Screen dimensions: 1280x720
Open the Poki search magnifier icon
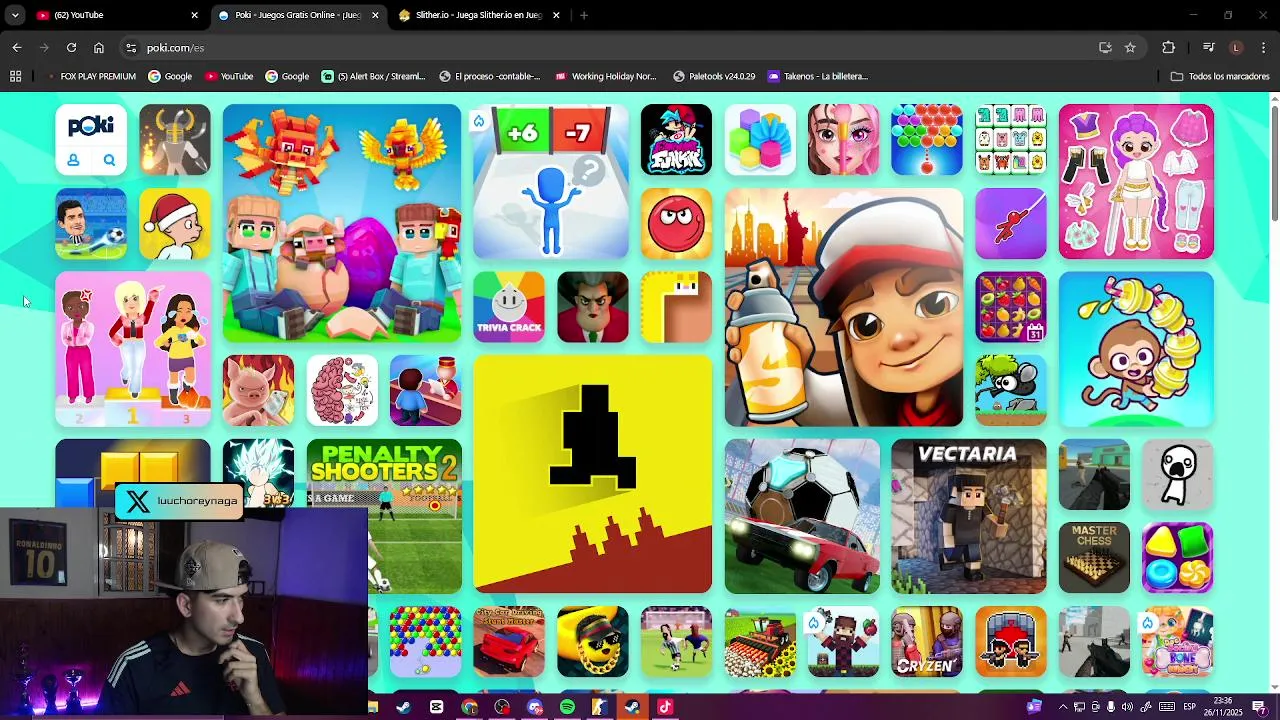click(109, 160)
